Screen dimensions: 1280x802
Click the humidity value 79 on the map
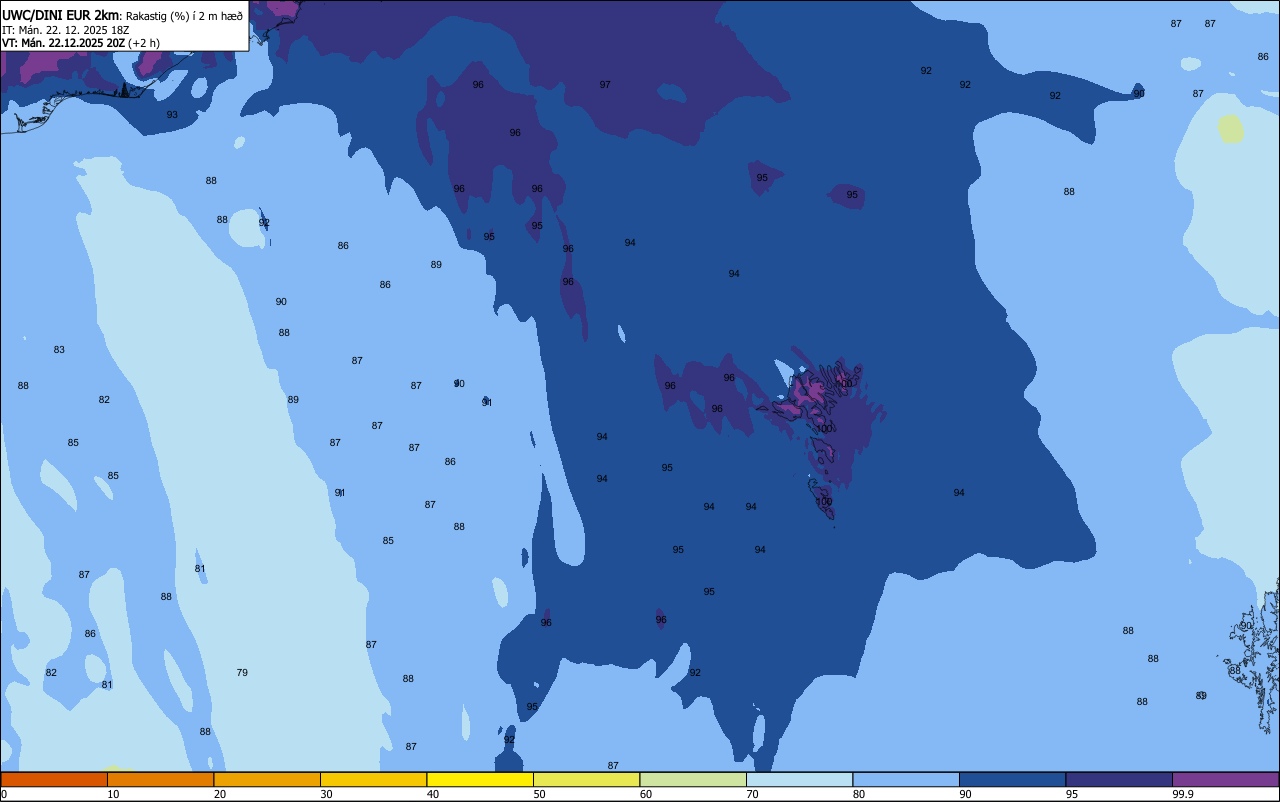pos(242,673)
